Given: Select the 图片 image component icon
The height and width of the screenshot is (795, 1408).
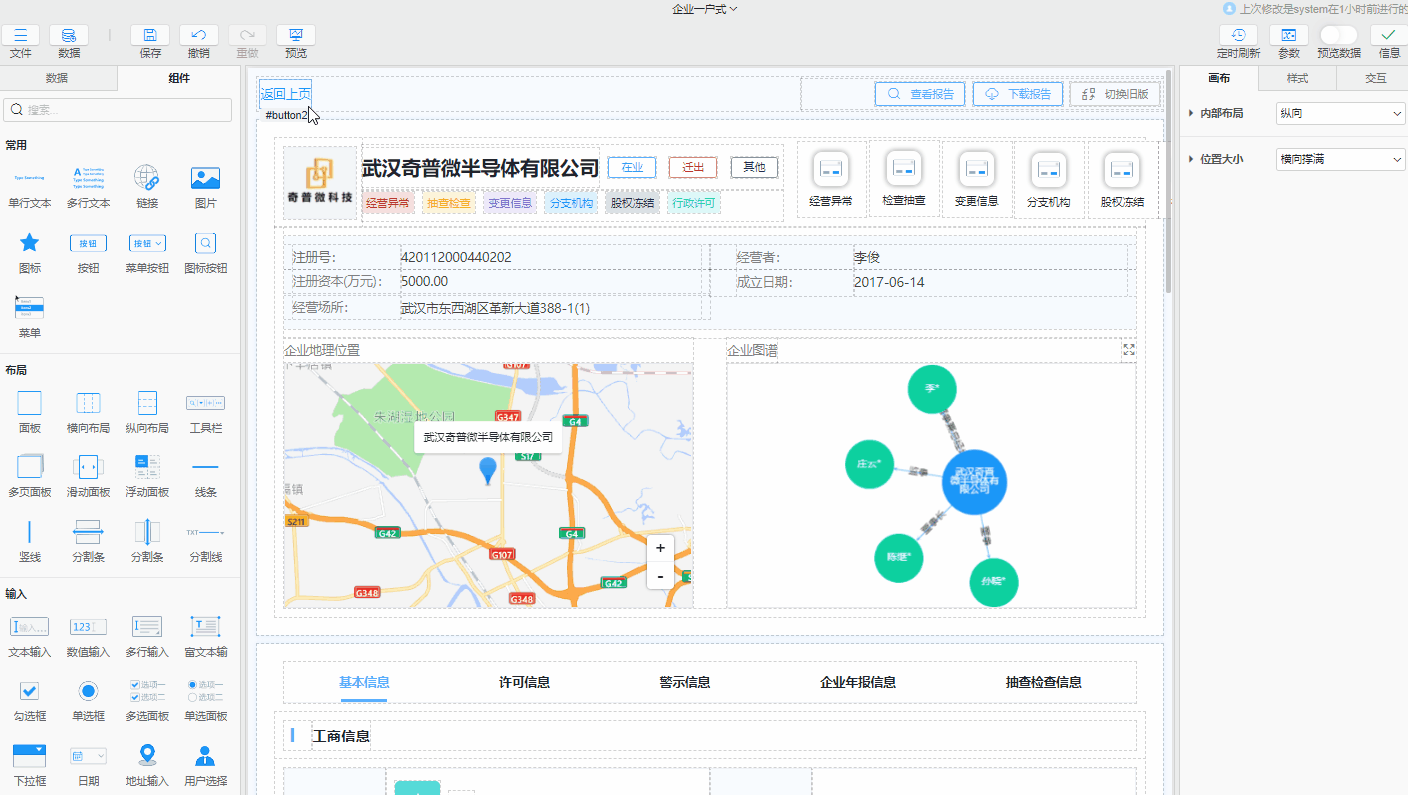Looking at the screenshot, I should coord(205,179).
